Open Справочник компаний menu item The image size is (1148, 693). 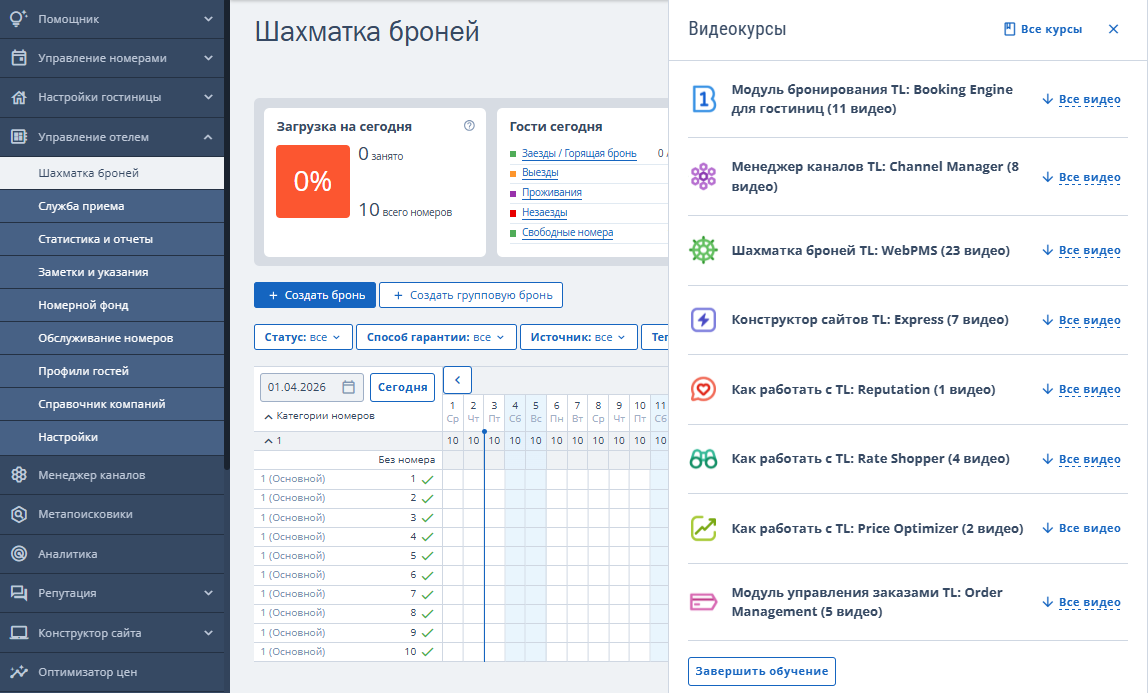(x=112, y=404)
